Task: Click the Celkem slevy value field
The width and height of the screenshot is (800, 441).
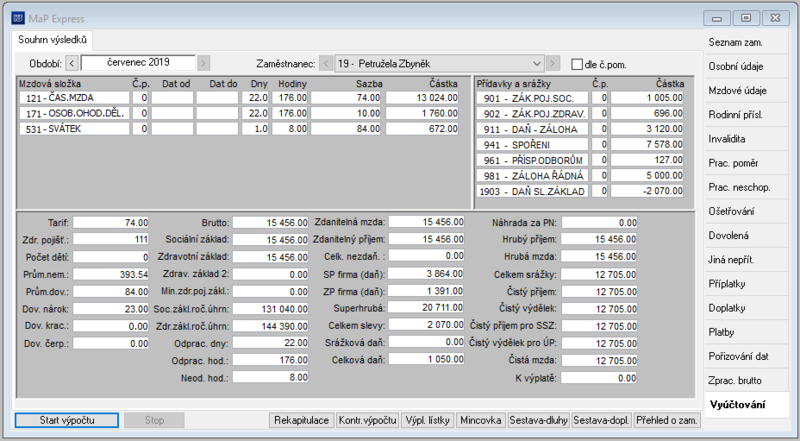Action: (x=426, y=325)
